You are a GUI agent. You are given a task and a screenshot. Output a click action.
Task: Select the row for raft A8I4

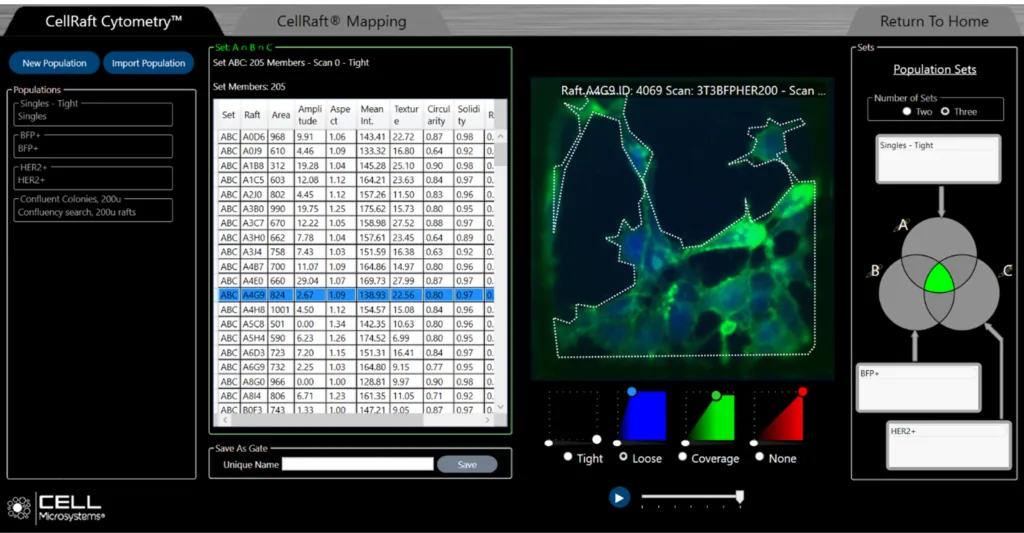(x=355, y=396)
